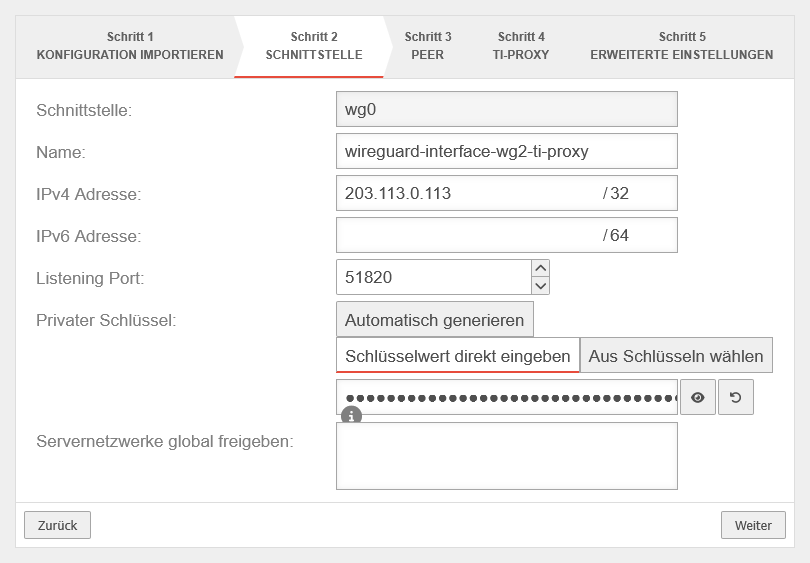Image resolution: width=810 pixels, height=563 pixels.
Task: Click the Servernetzwerke global freigeben box
Action: [506, 456]
